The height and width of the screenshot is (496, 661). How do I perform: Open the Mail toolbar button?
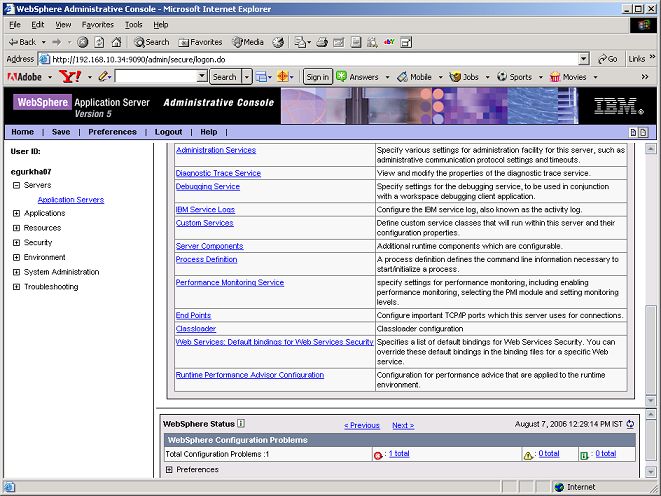(302, 42)
